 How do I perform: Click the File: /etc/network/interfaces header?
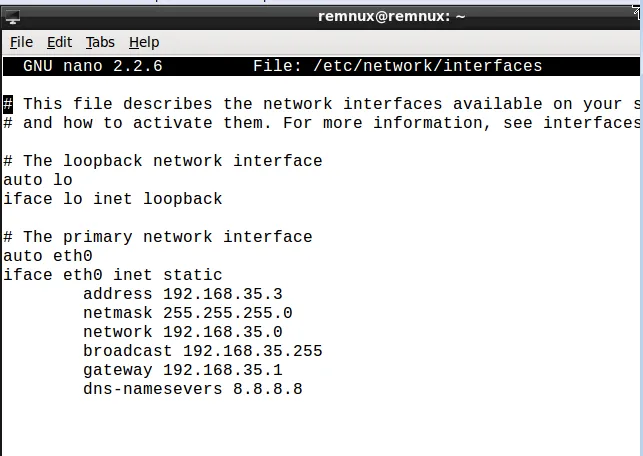click(397, 66)
